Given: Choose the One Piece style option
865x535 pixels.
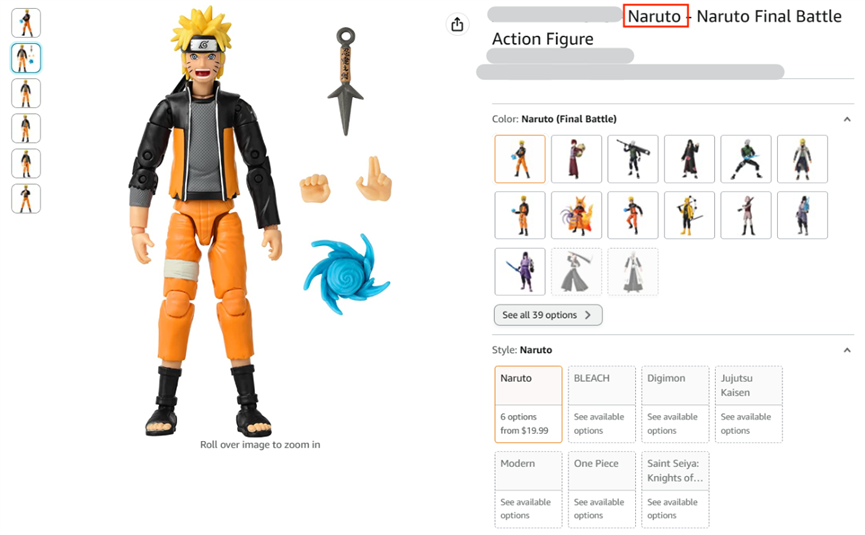Looking at the screenshot, I should [602, 490].
